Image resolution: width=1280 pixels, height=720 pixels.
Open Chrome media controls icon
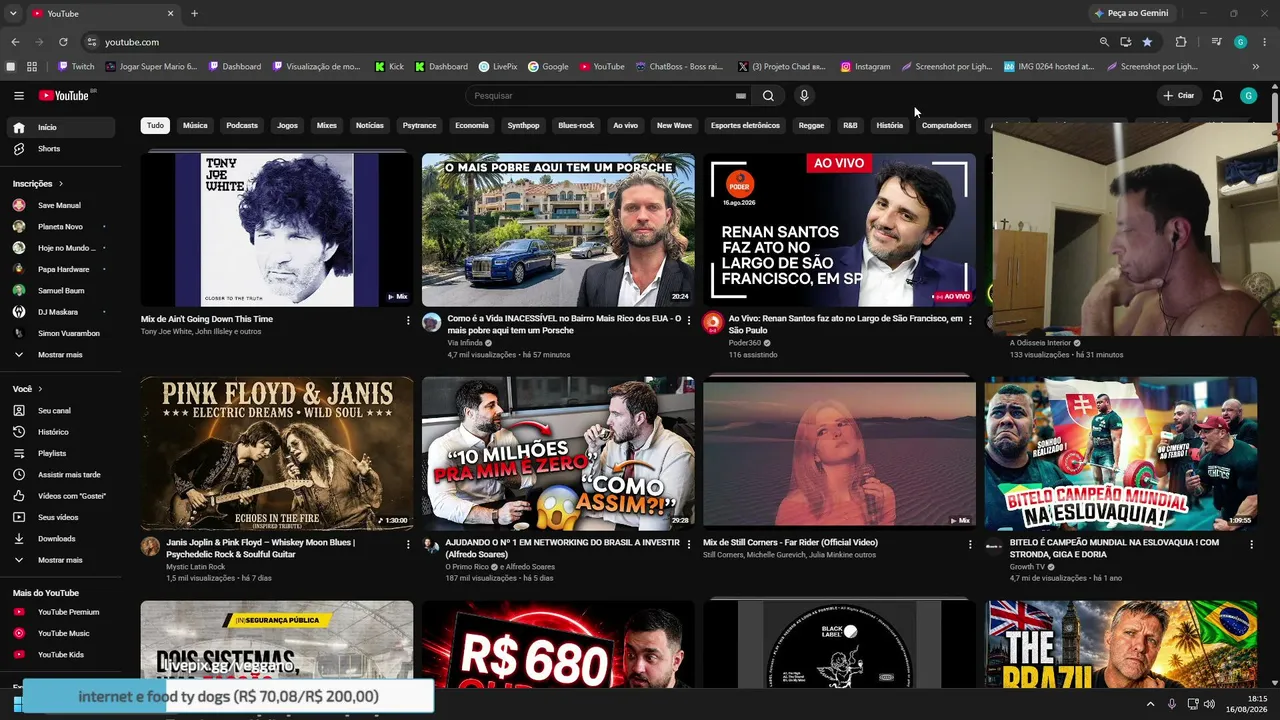click(1216, 42)
